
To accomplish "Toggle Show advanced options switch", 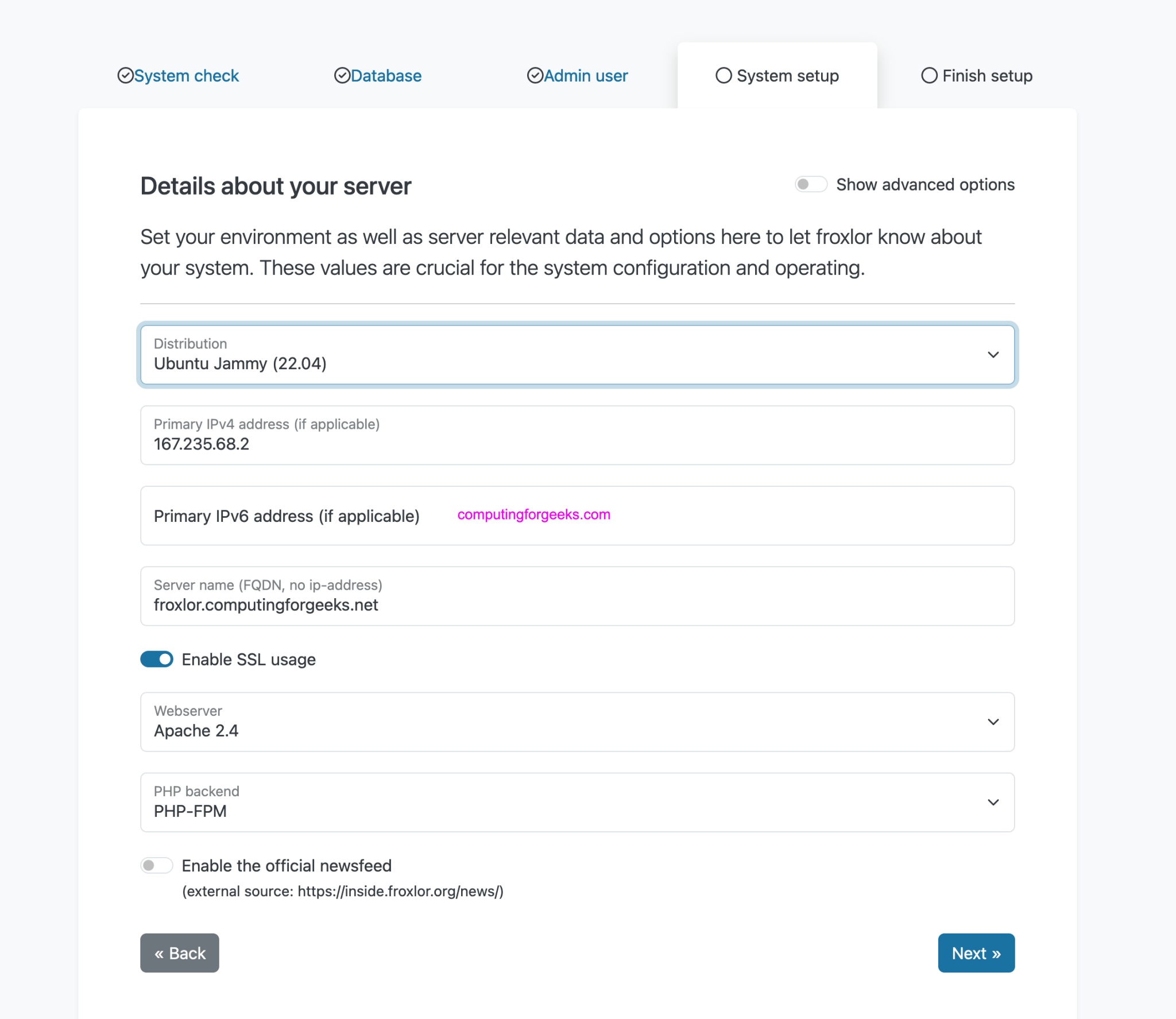I will 810,184.
